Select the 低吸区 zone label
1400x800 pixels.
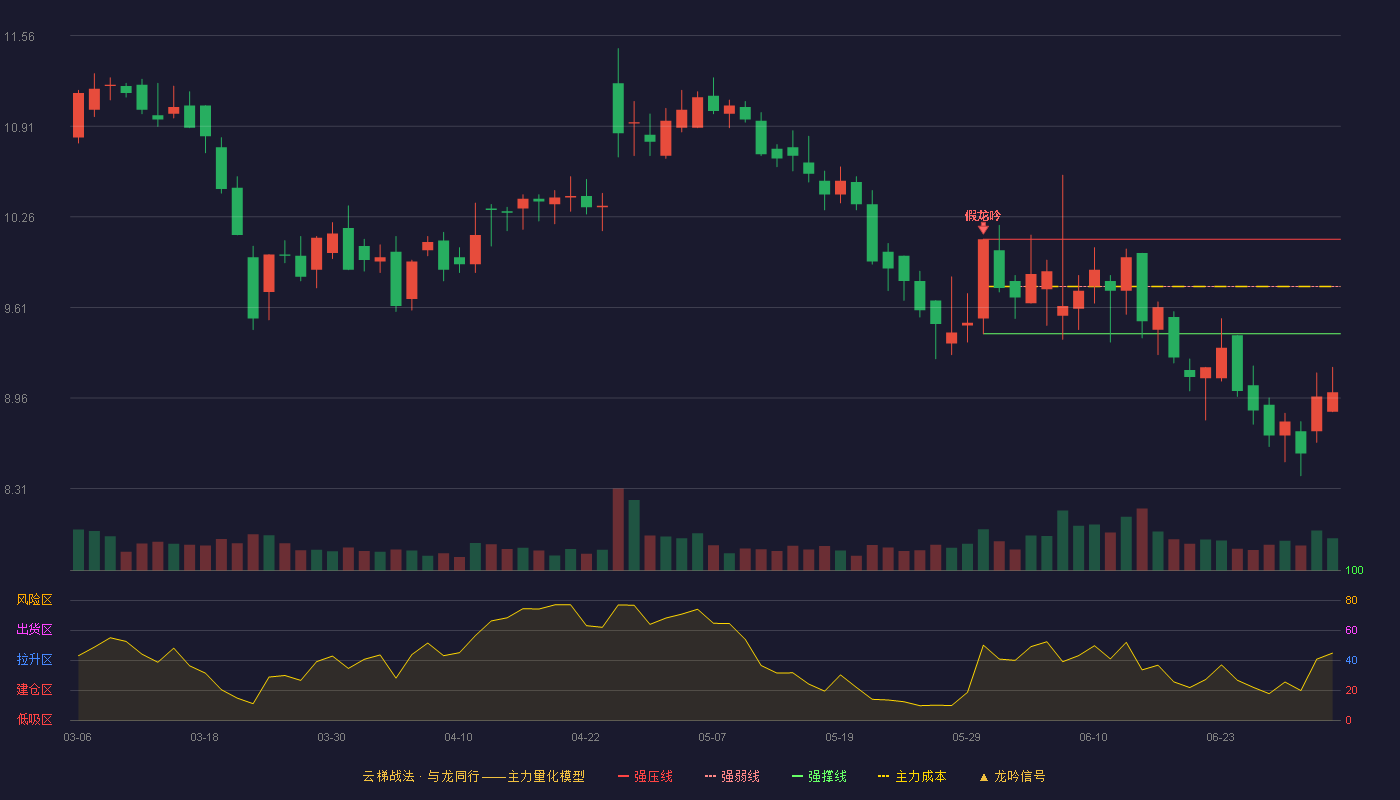(34, 720)
